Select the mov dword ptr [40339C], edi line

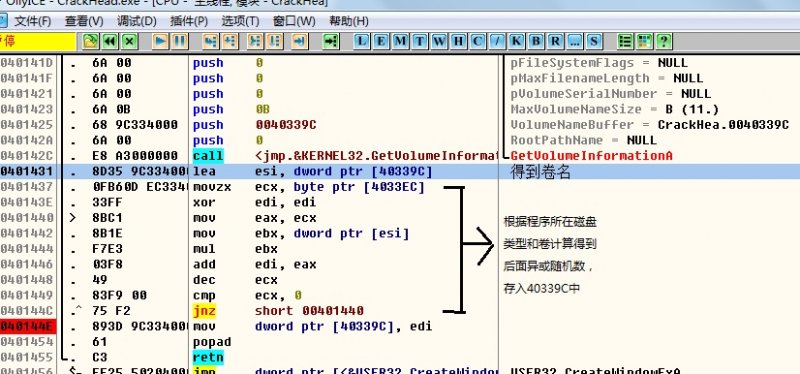coord(312,327)
